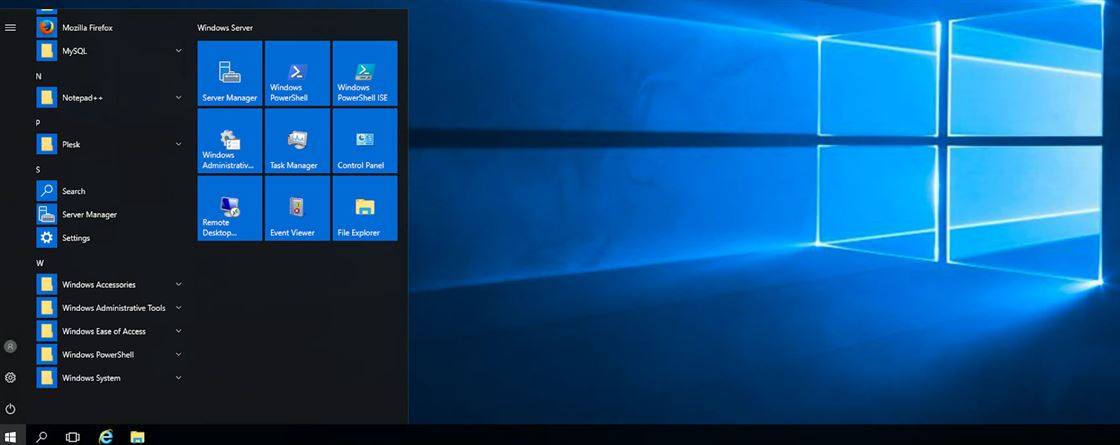
Task: Open the hamburger menu at top of Start
Action: (10, 28)
